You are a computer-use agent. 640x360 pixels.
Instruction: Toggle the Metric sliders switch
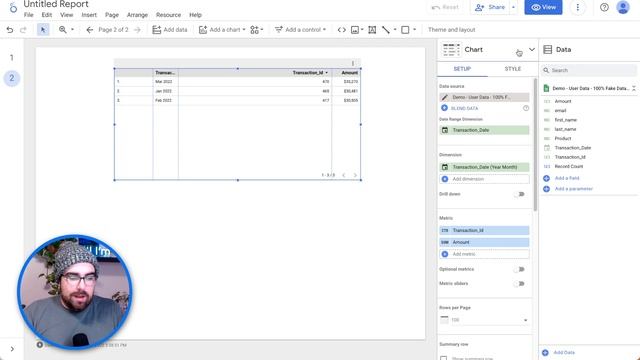[x=519, y=284]
